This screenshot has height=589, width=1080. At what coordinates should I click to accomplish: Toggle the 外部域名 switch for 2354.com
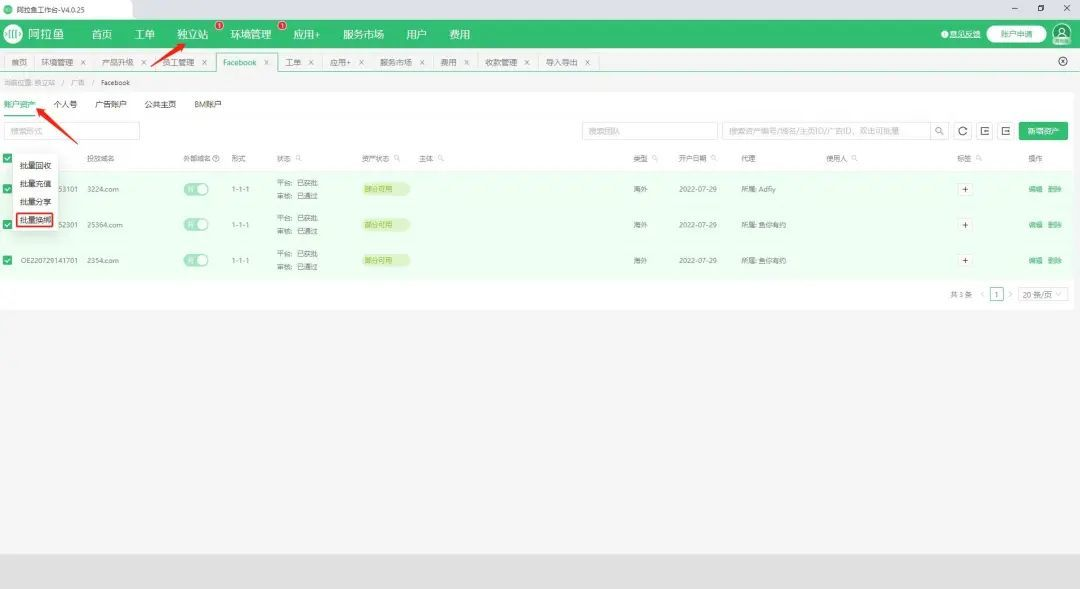coord(196,260)
